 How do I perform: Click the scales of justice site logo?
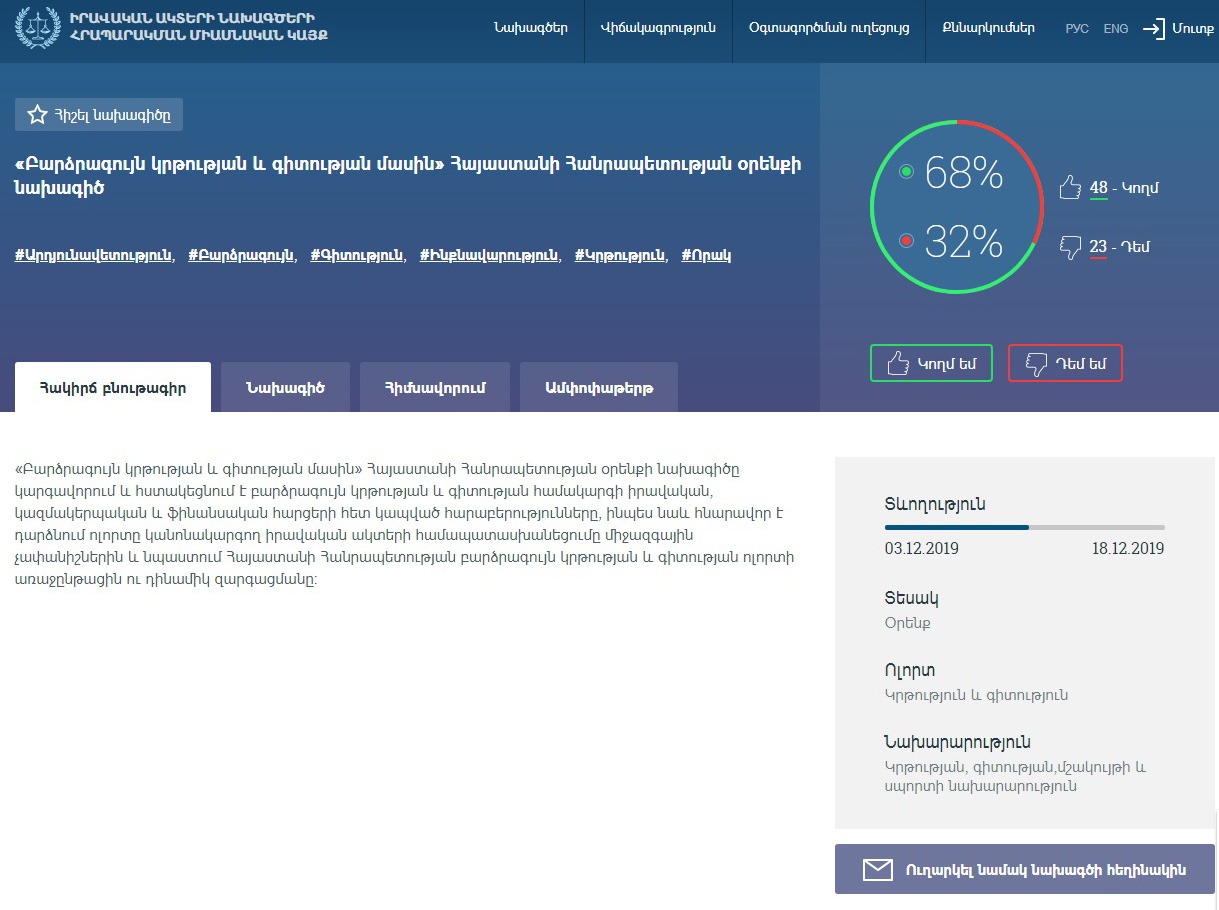tap(39, 28)
